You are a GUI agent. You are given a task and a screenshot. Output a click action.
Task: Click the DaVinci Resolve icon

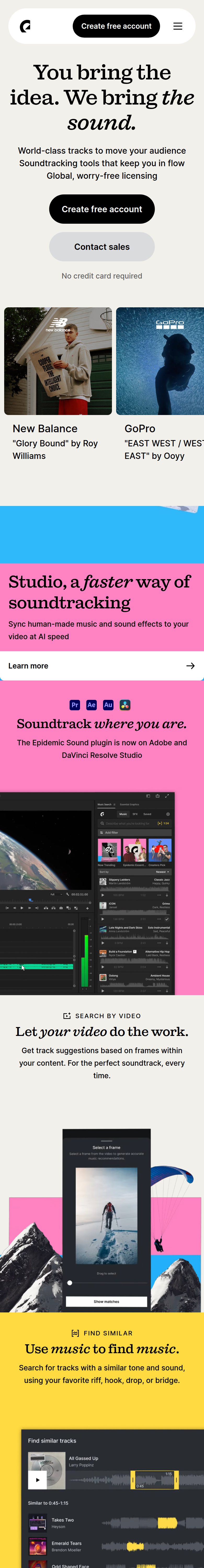[125, 705]
